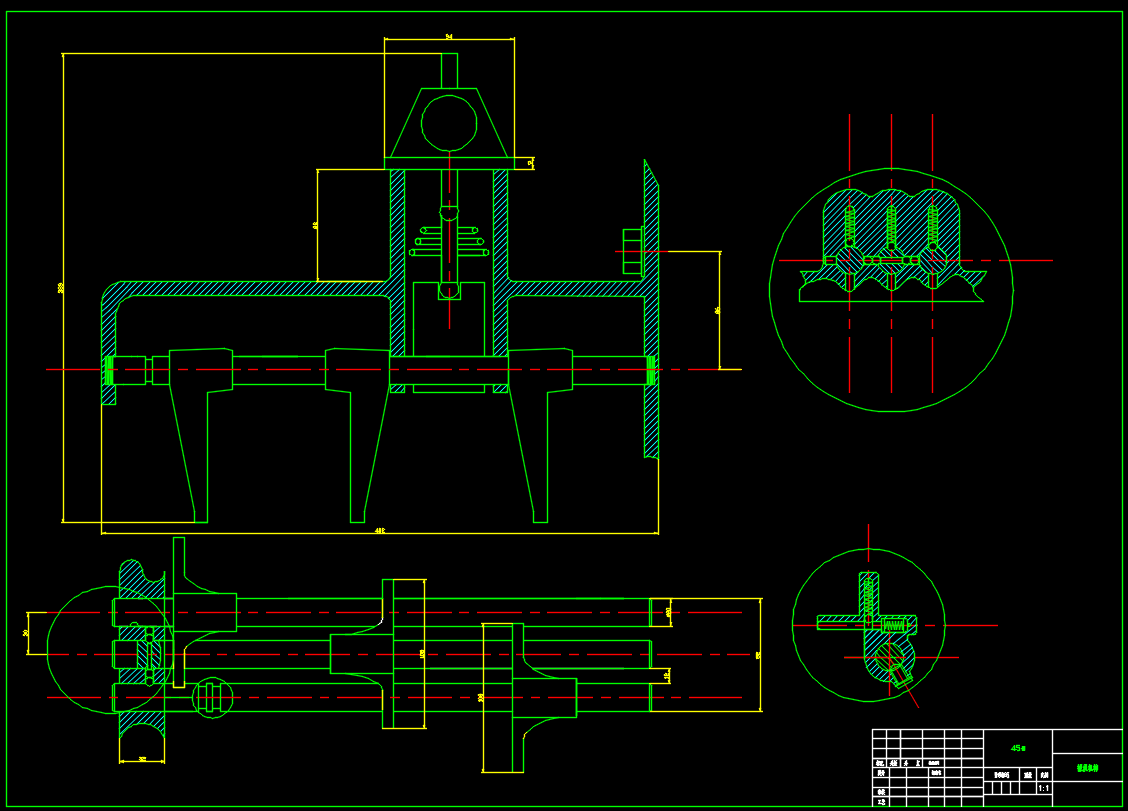Click the 1:1 scale cell in title block
This screenshot has width=1128, height=811.
1043,788
